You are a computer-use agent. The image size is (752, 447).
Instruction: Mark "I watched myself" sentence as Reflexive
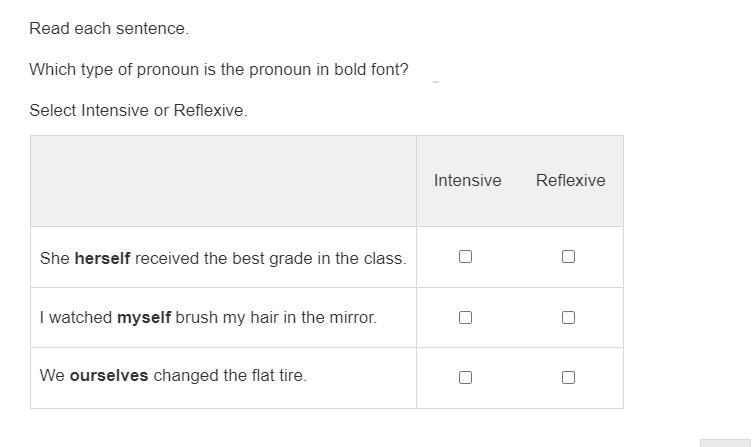coord(568,318)
